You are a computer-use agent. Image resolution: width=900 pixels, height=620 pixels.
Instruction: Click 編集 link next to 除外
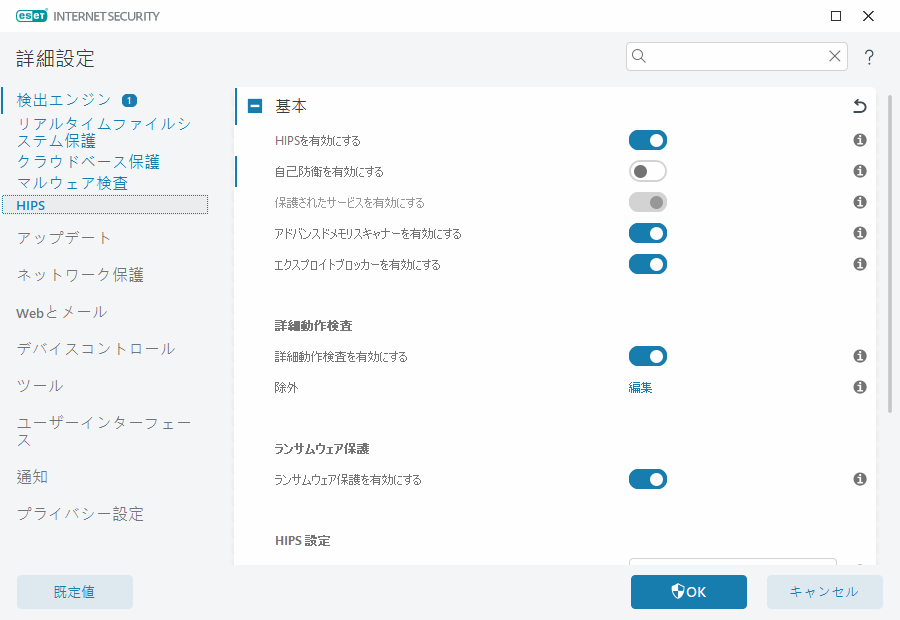[x=640, y=387]
